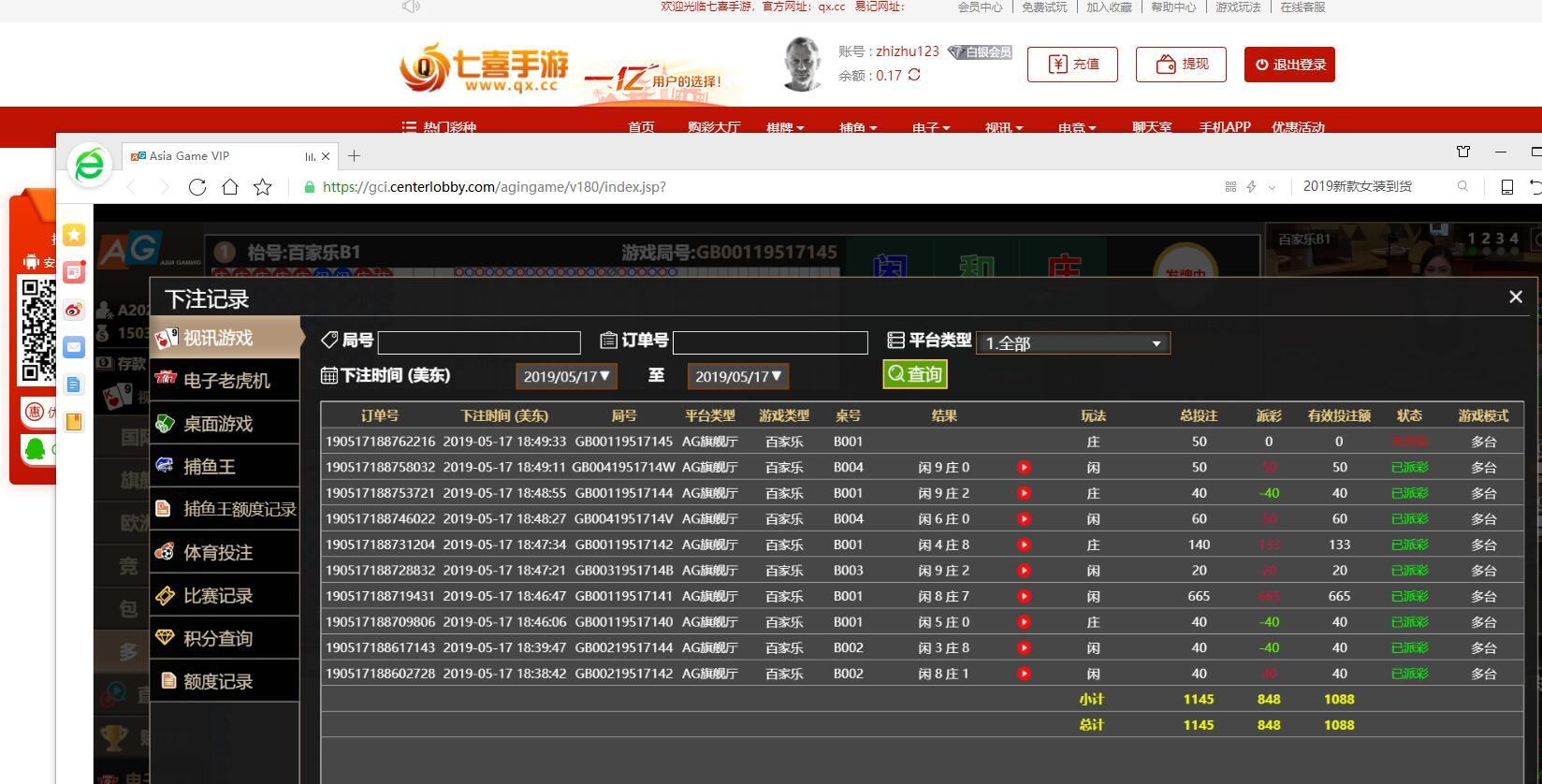Go back using the browser back arrow
Image resolution: width=1542 pixels, height=784 pixels.
[x=132, y=187]
